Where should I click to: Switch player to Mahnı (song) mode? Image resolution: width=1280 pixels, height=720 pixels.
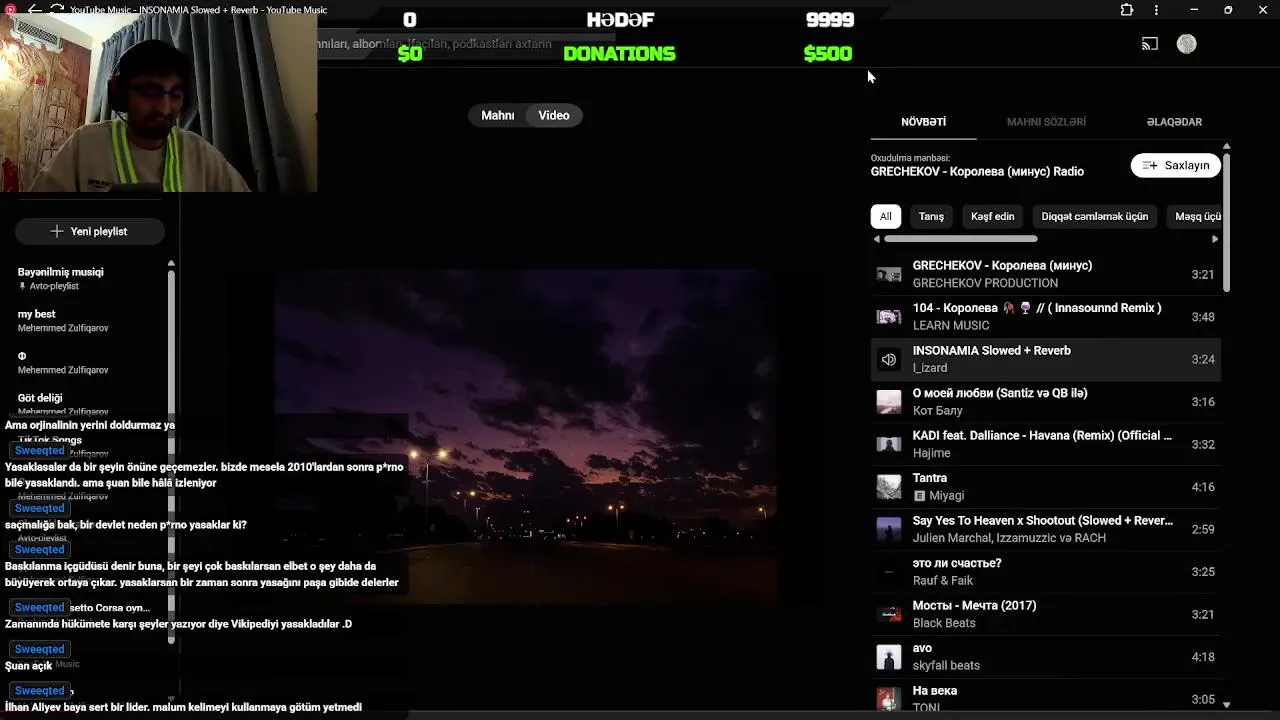pyautogui.click(x=498, y=116)
